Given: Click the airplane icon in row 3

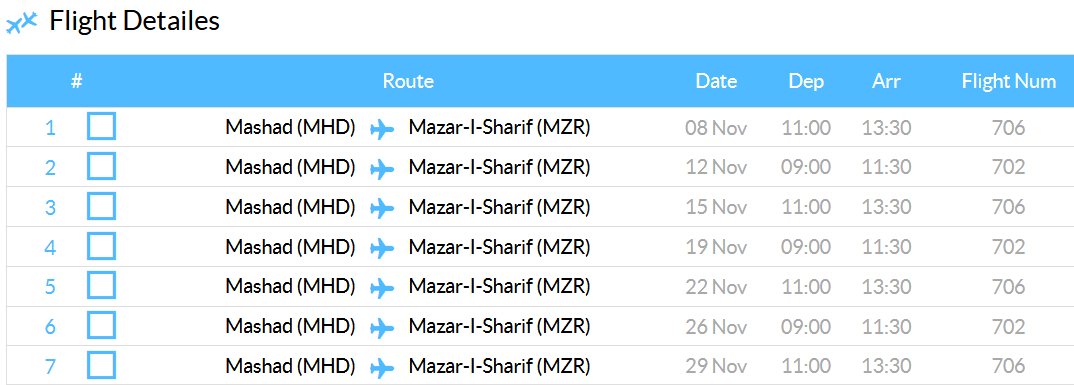Looking at the screenshot, I should [382, 208].
